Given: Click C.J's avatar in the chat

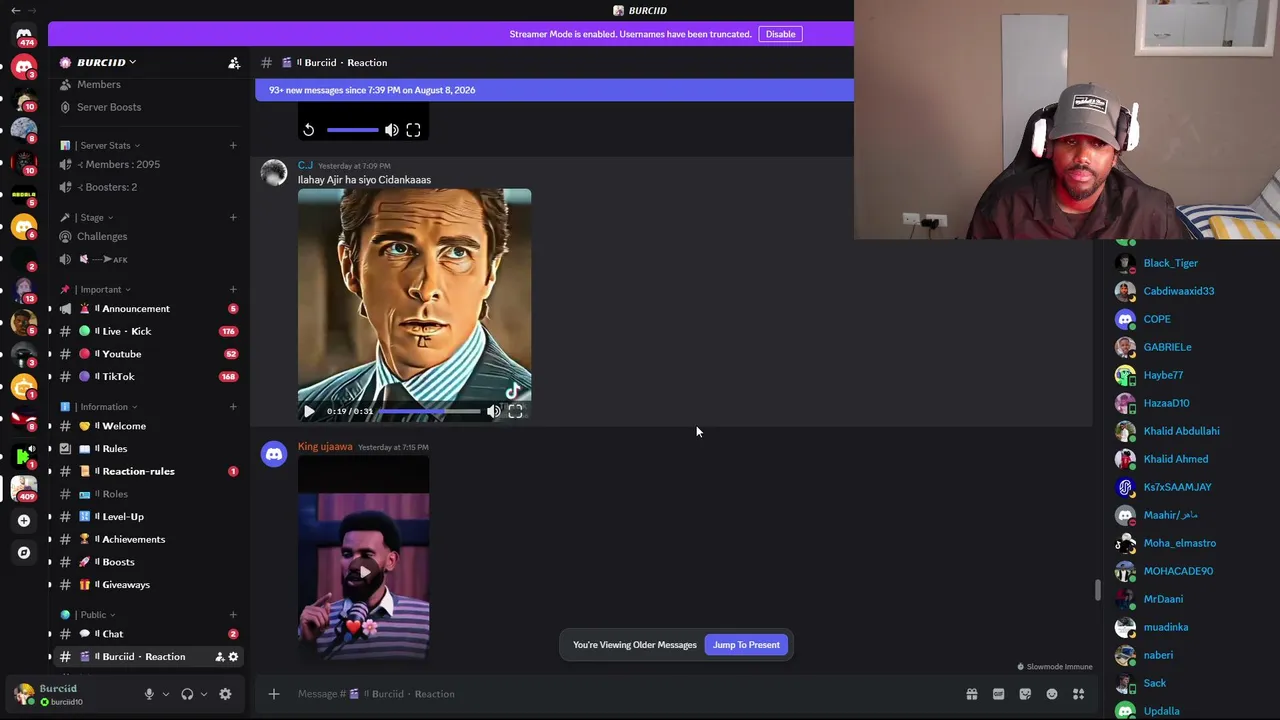Looking at the screenshot, I should [x=274, y=173].
